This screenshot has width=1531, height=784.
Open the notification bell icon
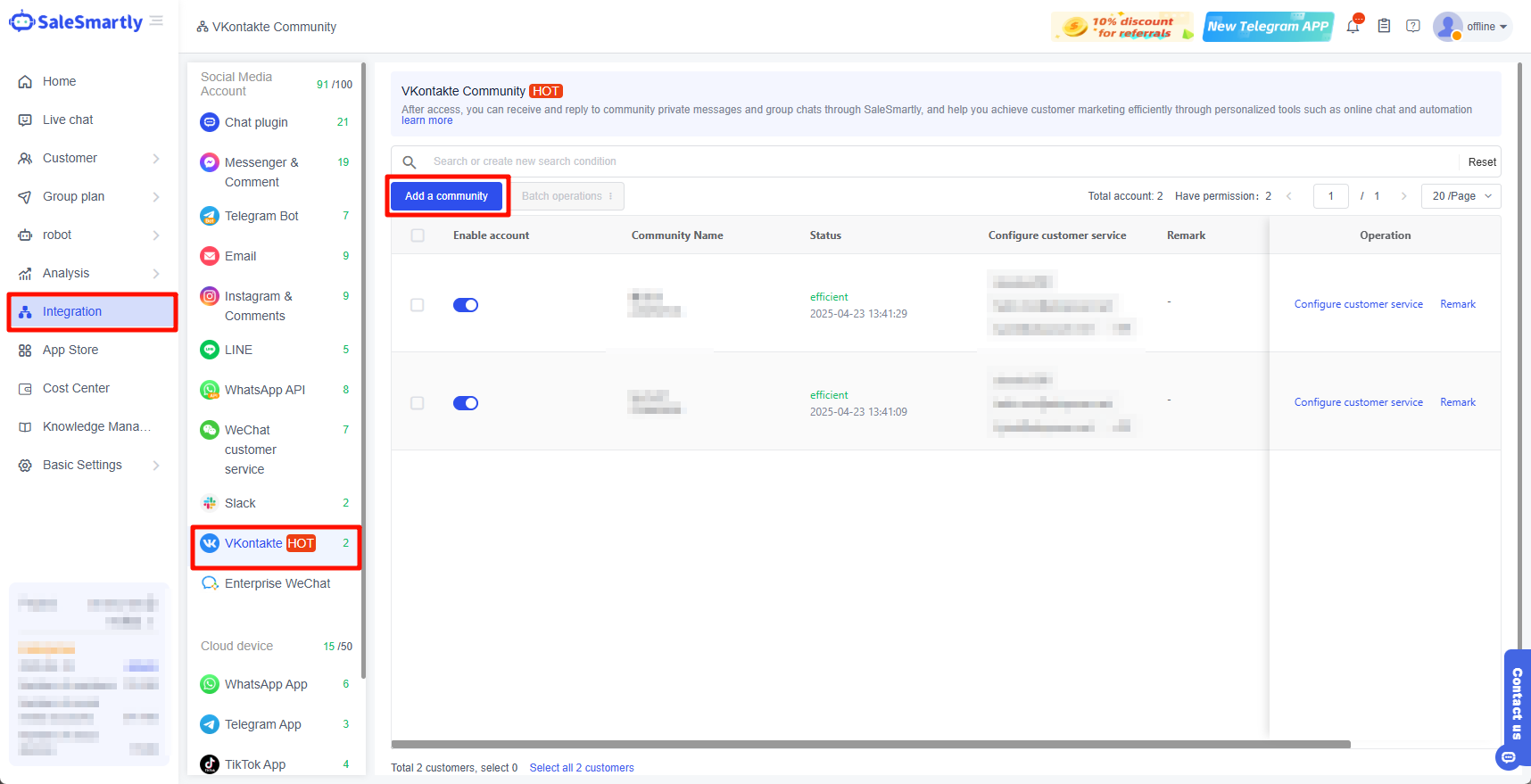tap(1353, 27)
